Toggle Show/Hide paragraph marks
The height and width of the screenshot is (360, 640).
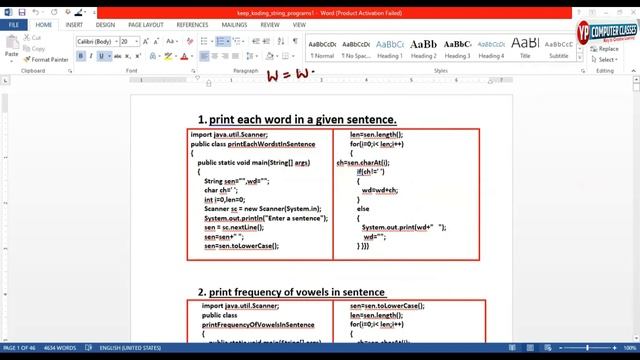tap(295, 41)
